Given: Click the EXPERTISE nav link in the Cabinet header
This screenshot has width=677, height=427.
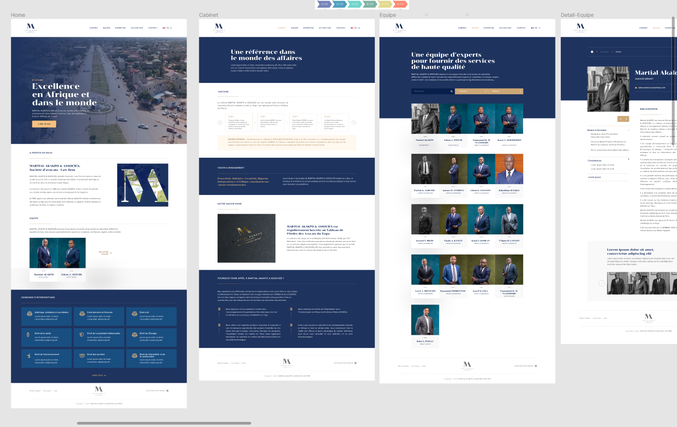Looking at the screenshot, I should point(309,28).
